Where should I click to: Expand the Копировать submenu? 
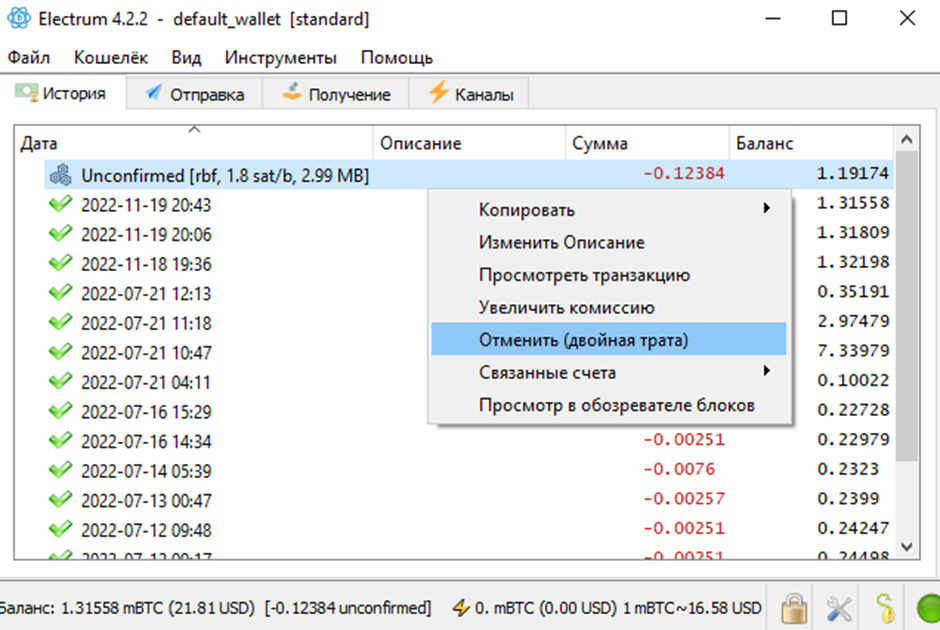[609, 210]
